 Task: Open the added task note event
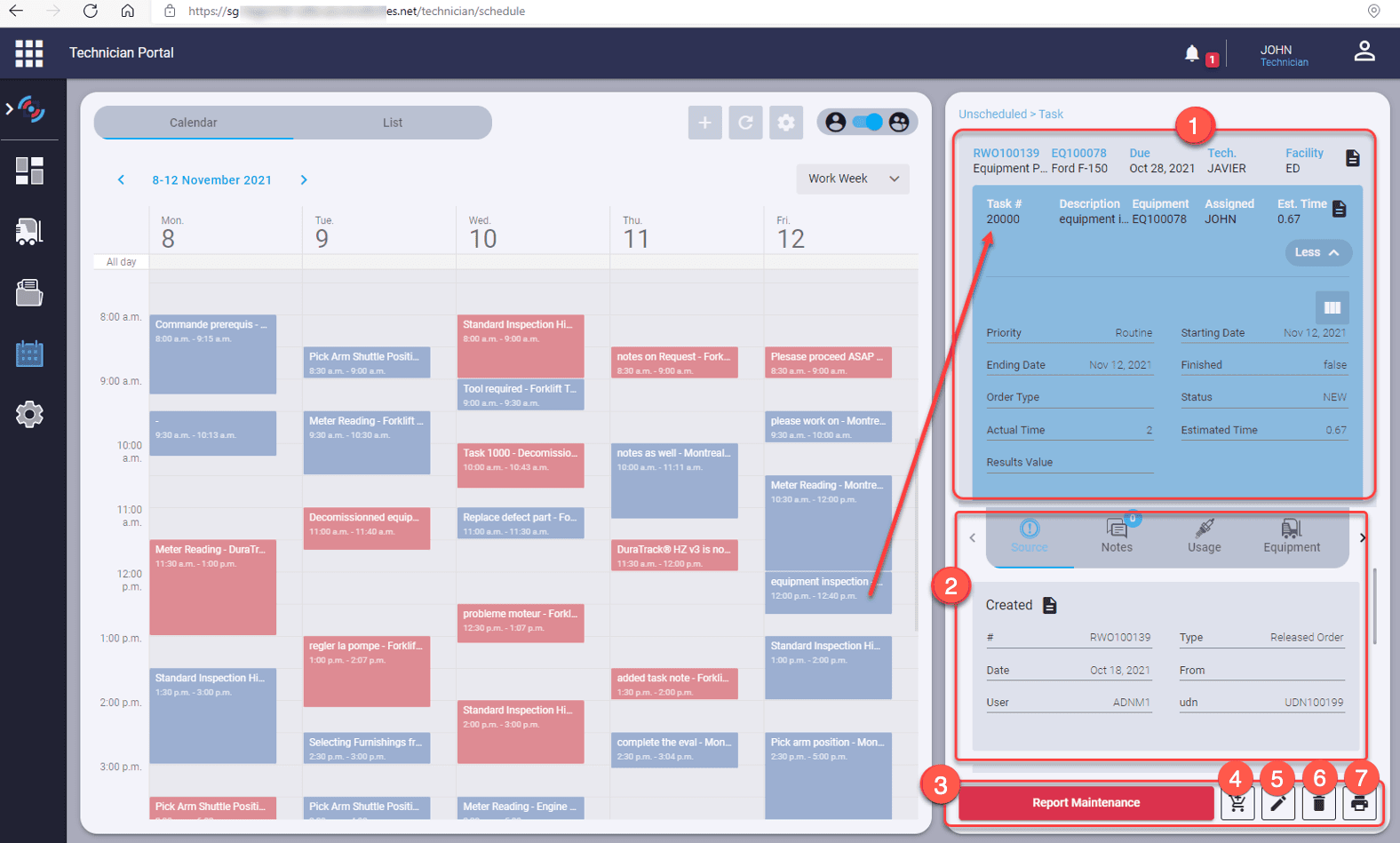click(674, 684)
